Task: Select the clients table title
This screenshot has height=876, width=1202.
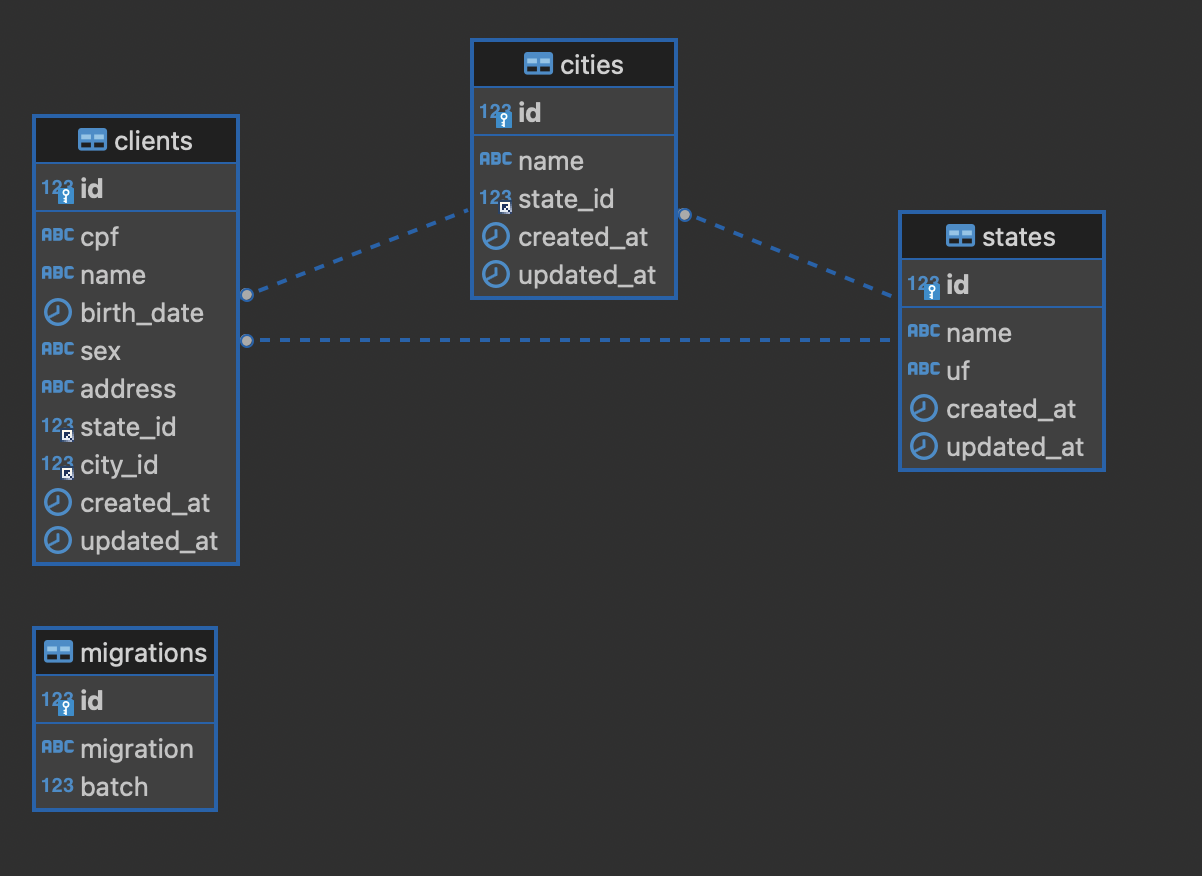Action: tap(154, 141)
